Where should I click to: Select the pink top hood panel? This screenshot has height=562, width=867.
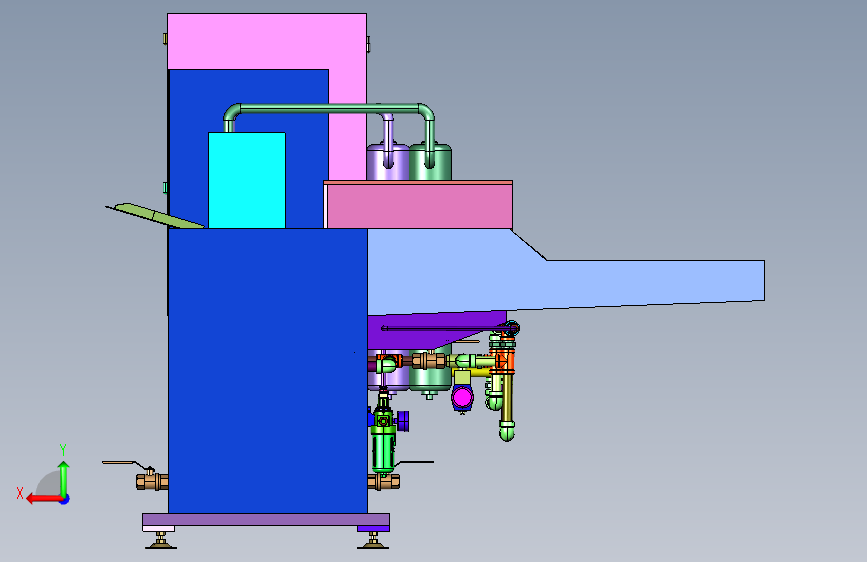point(267,41)
